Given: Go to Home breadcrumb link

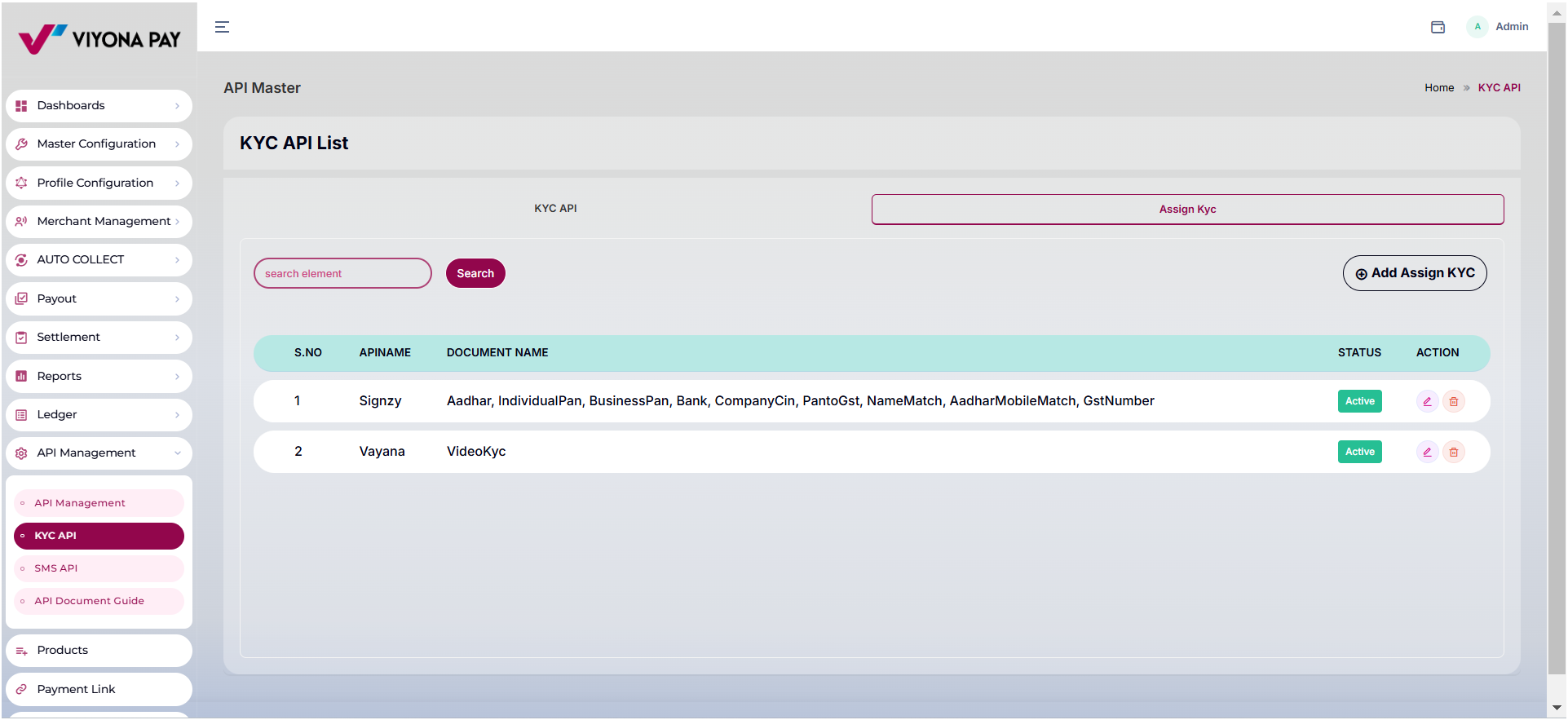Looking at the screenshot, I should pyautogui.click(x=1439, y=88).
